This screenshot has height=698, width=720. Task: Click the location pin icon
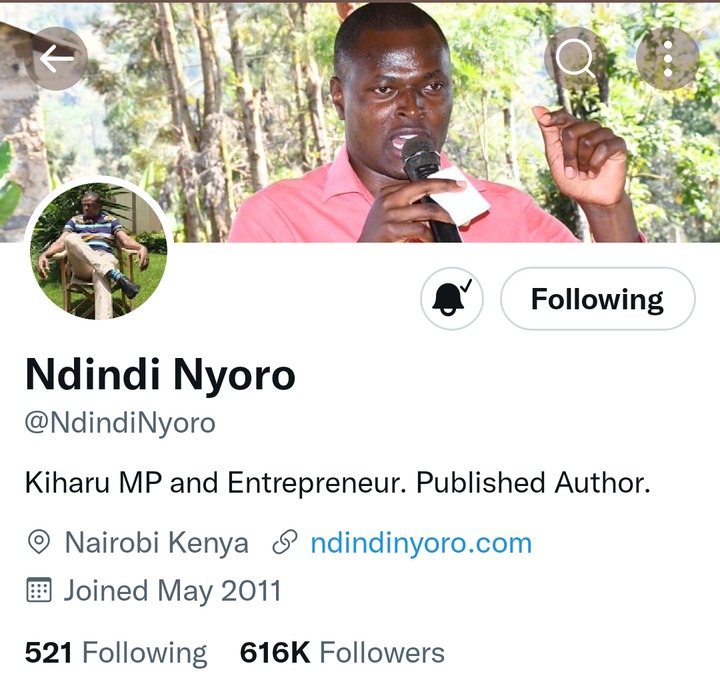pyautogui.click(x=39, y=542)
